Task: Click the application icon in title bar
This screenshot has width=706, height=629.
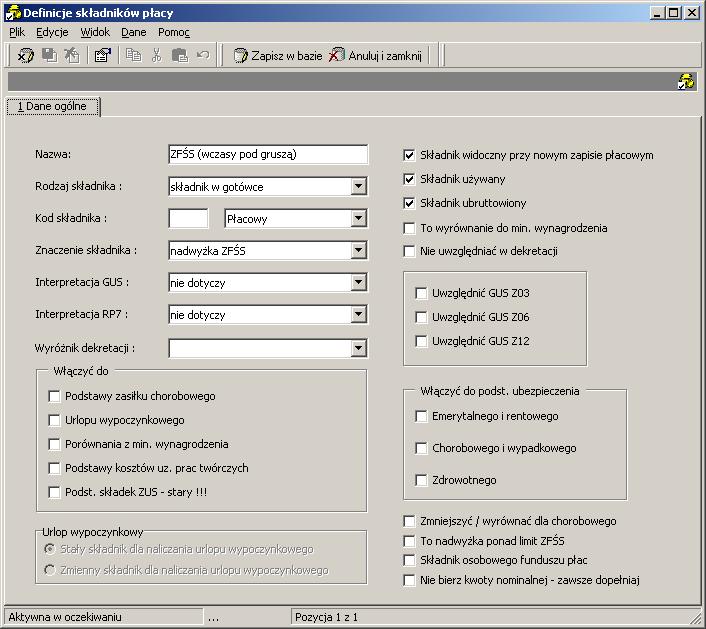Action: (12, 13)
